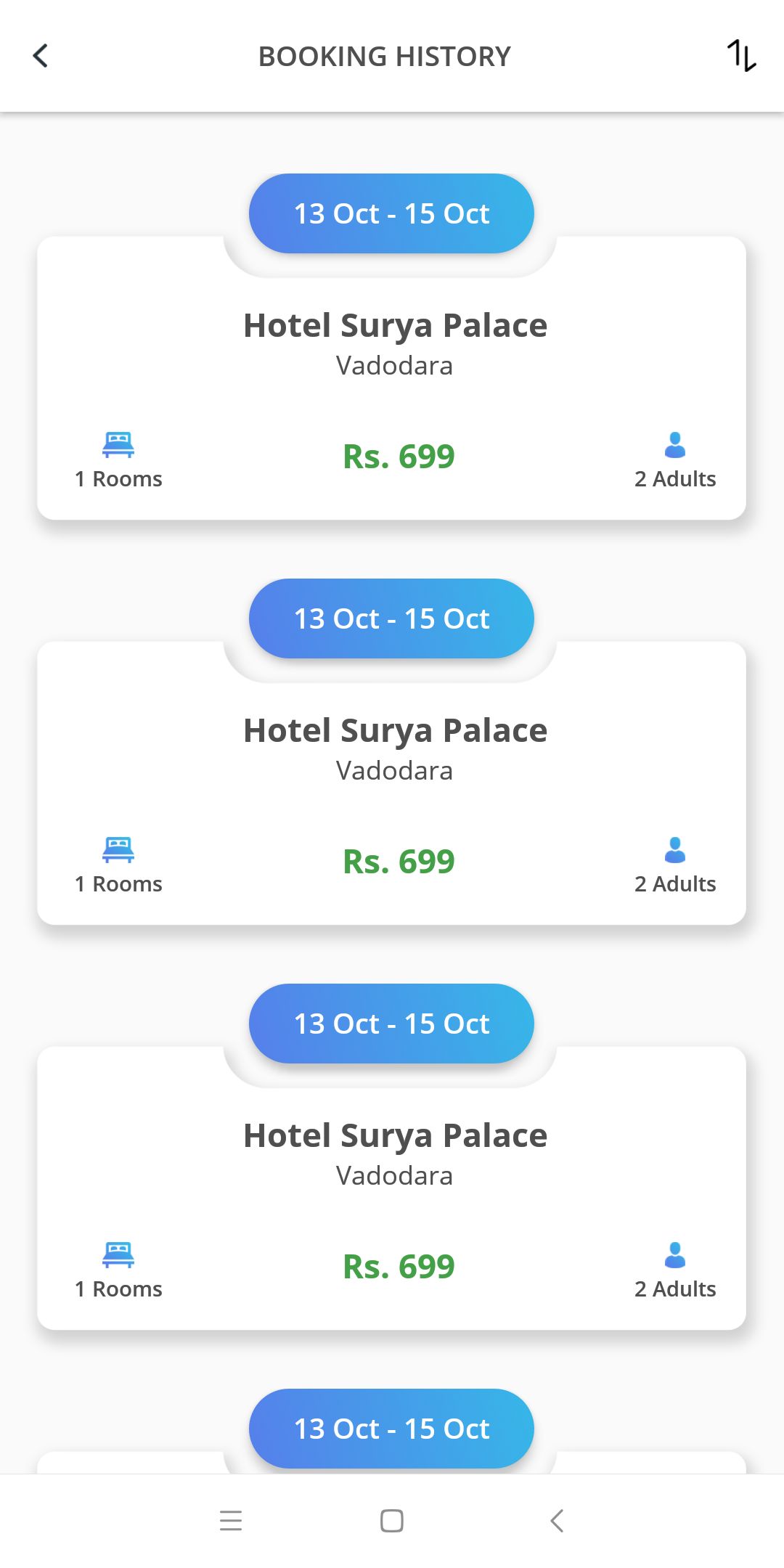Click the bed icon in first booking

[118, 444]
